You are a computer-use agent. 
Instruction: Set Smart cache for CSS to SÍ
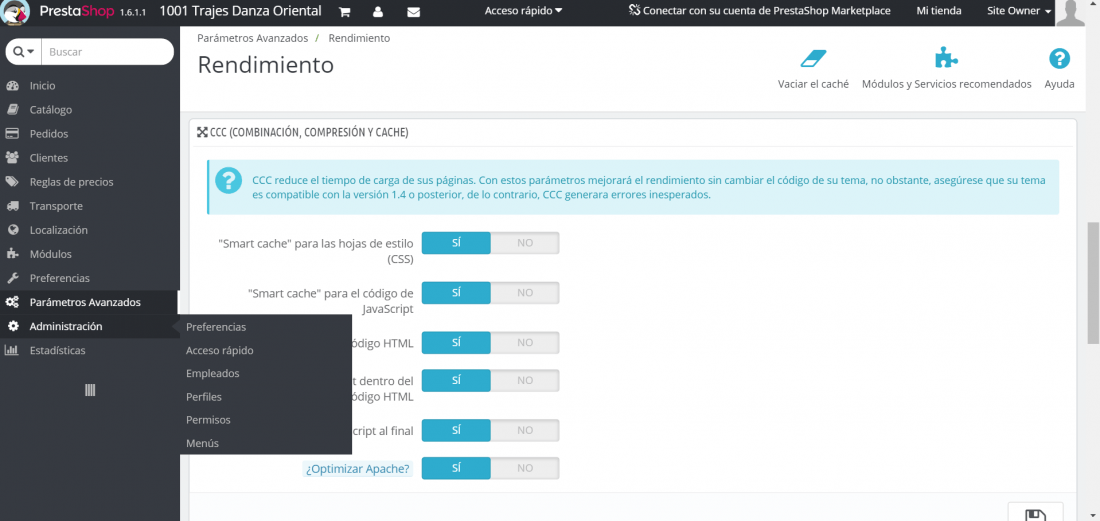456,243
